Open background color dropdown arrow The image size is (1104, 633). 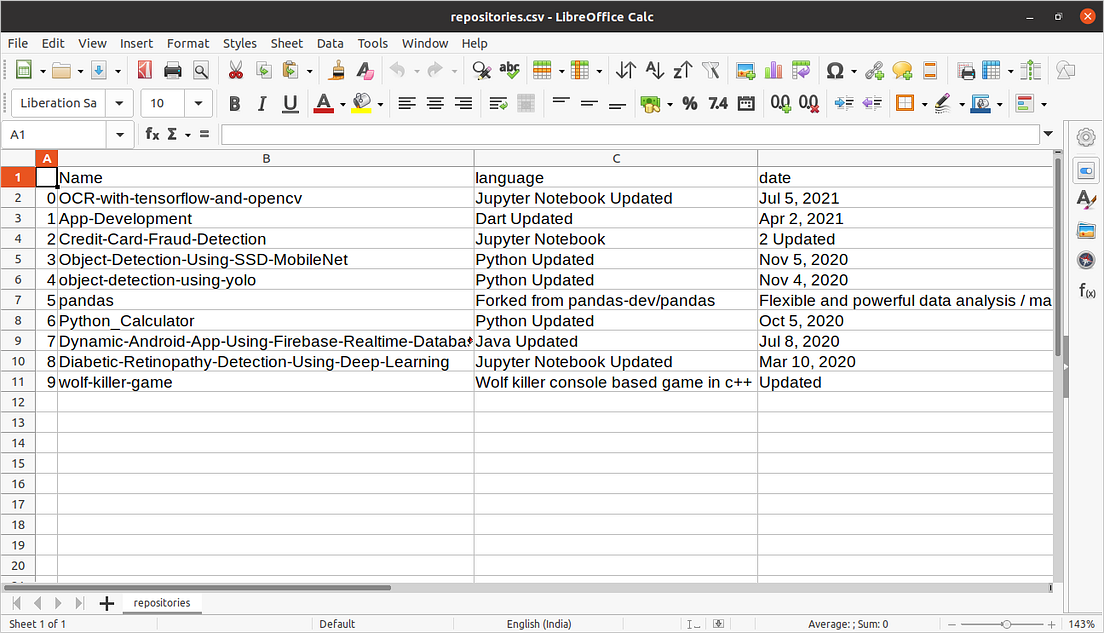[x=380, y=105]
